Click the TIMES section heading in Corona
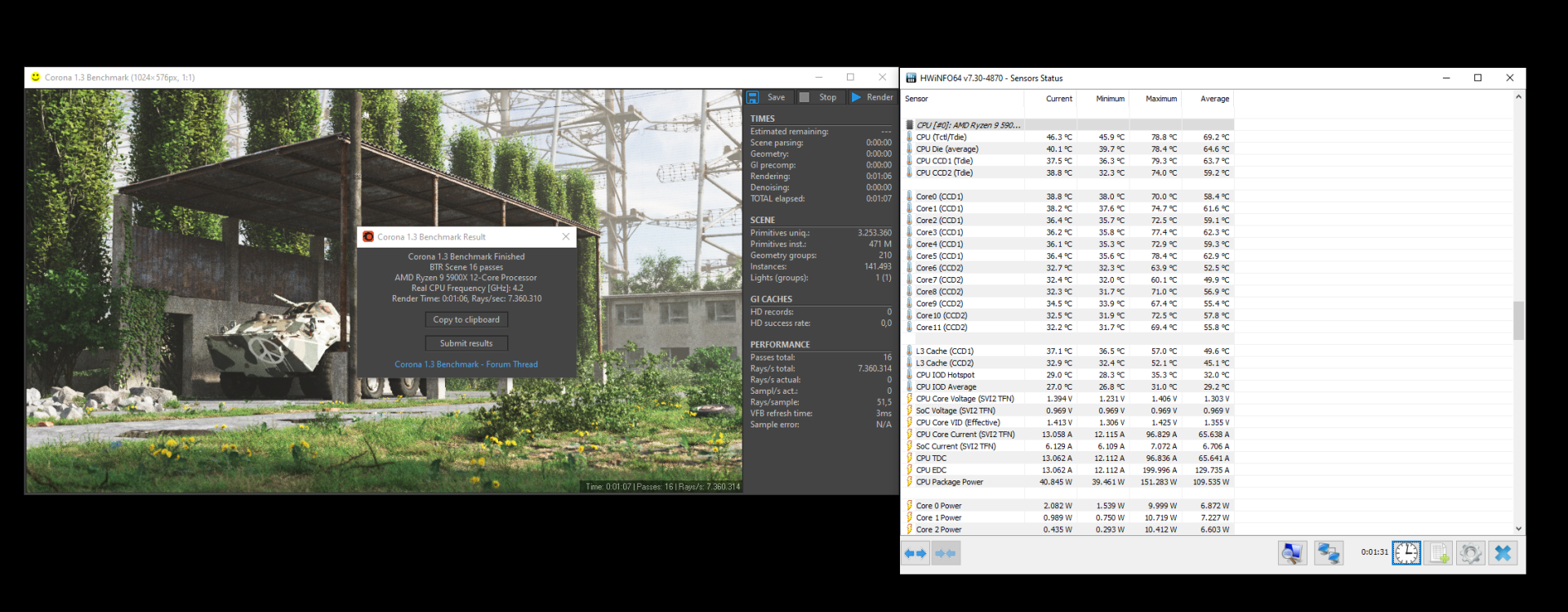This screenshot has height=612, width=1568. coord(763,118)
